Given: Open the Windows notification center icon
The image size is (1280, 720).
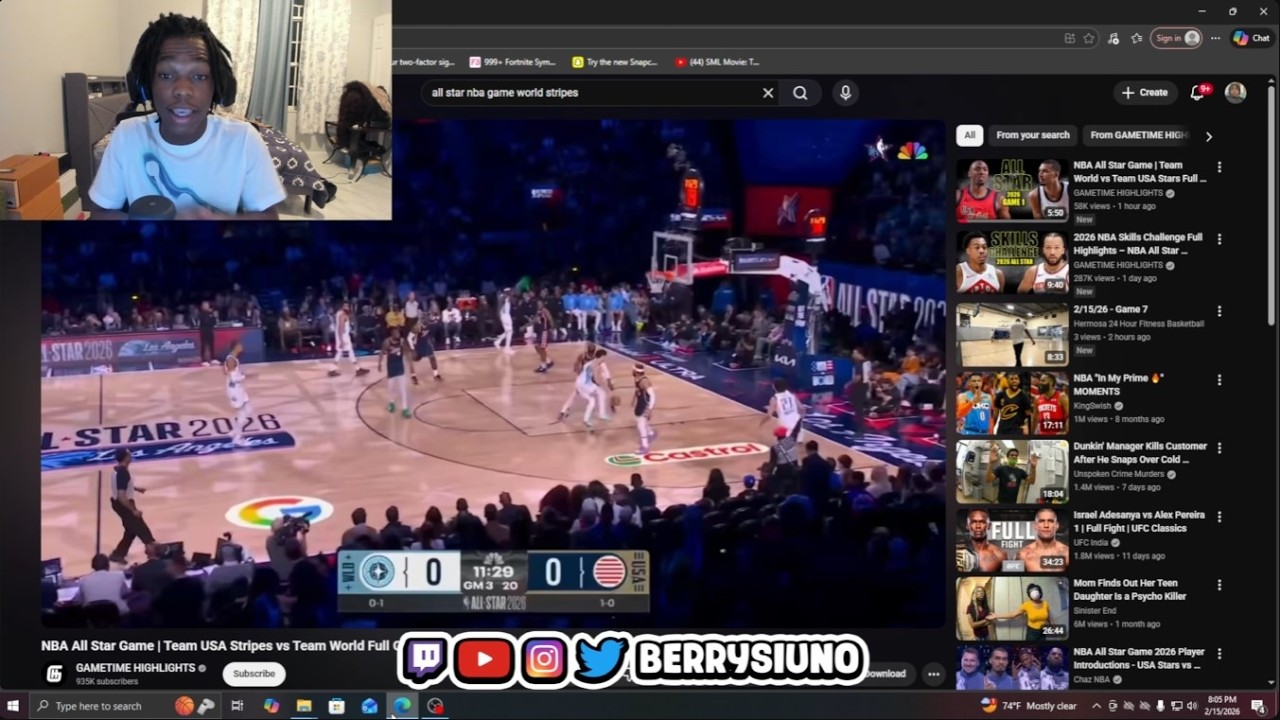Looking at the screenshot, I should [1258, 706].
